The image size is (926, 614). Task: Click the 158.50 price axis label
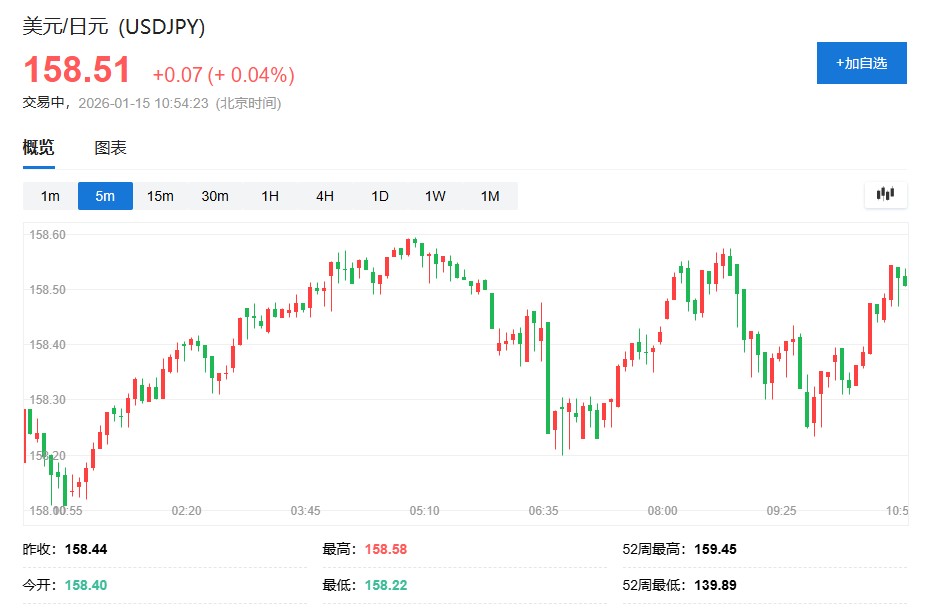[x=47, y=290]
